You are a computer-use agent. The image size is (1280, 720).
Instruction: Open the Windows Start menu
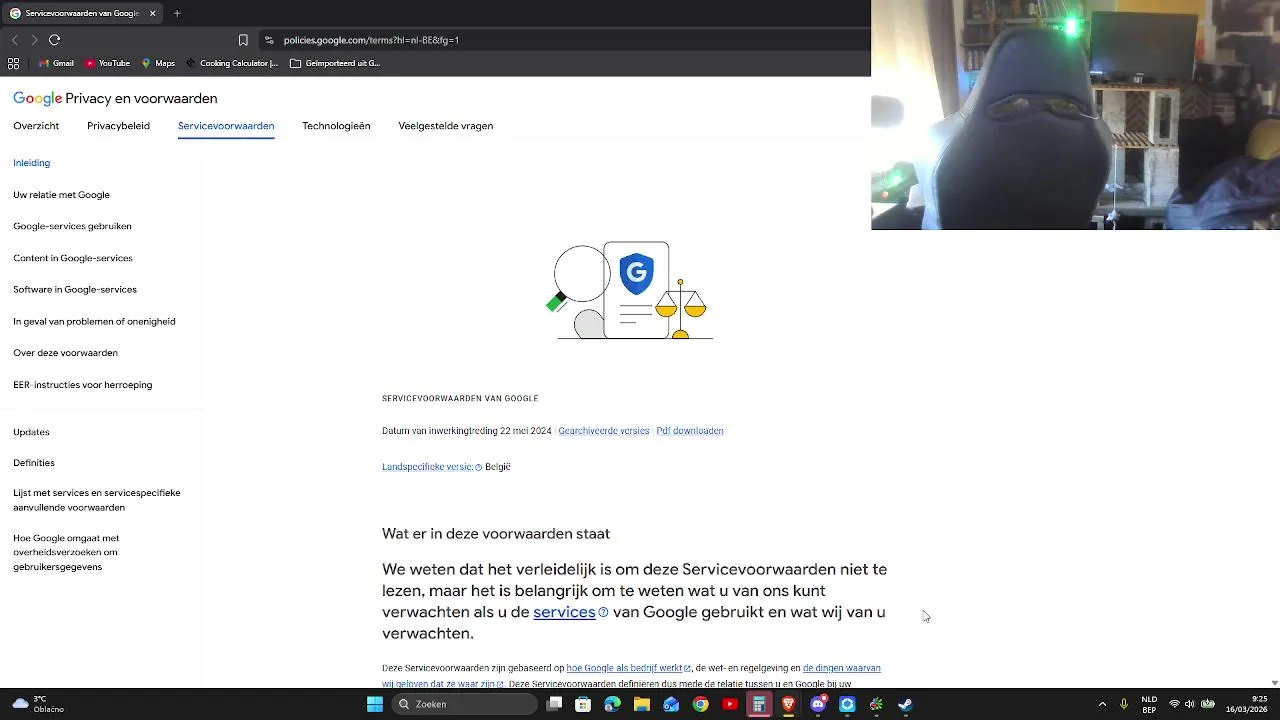point(375,704)
